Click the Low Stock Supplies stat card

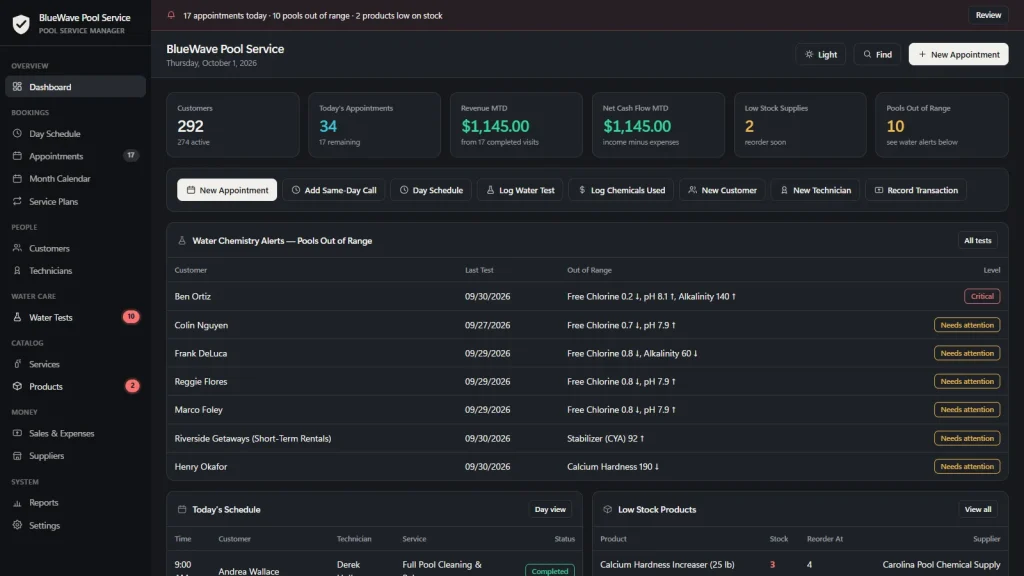(800, 125)
